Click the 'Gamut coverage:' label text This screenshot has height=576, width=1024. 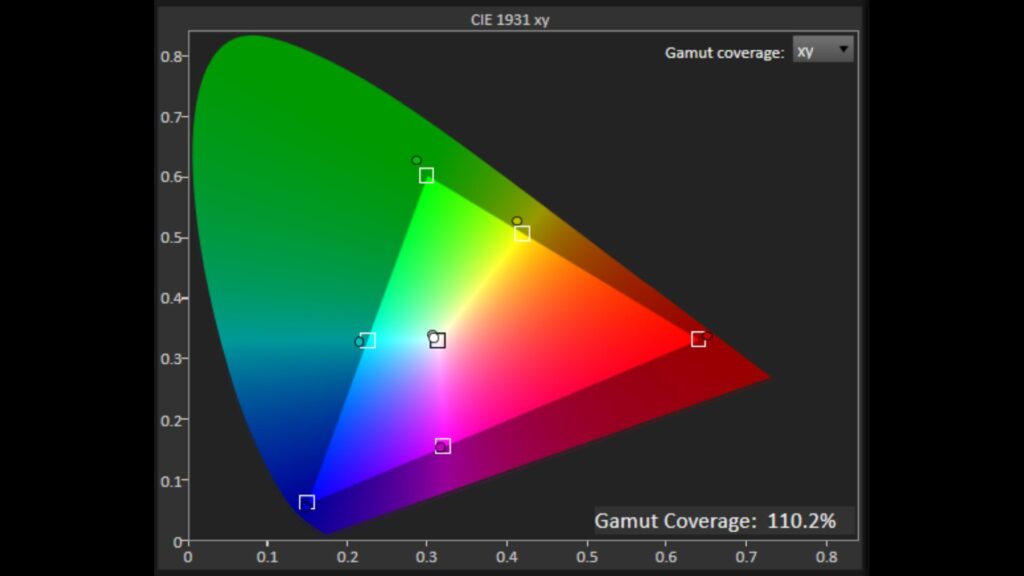click(724, 53)
